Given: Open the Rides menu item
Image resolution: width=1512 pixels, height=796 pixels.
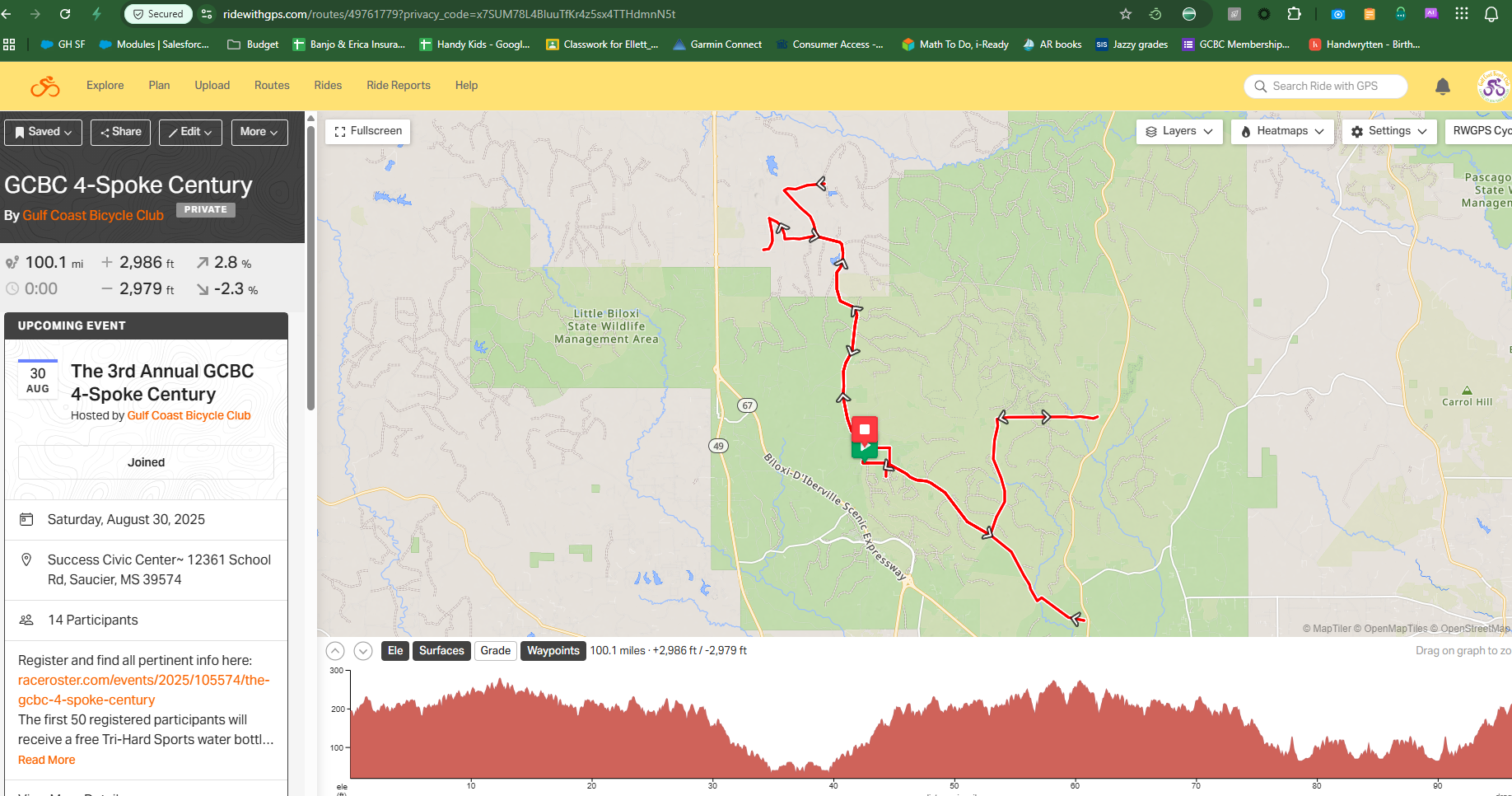Looking at the screenshot, I should pos(328,86).
